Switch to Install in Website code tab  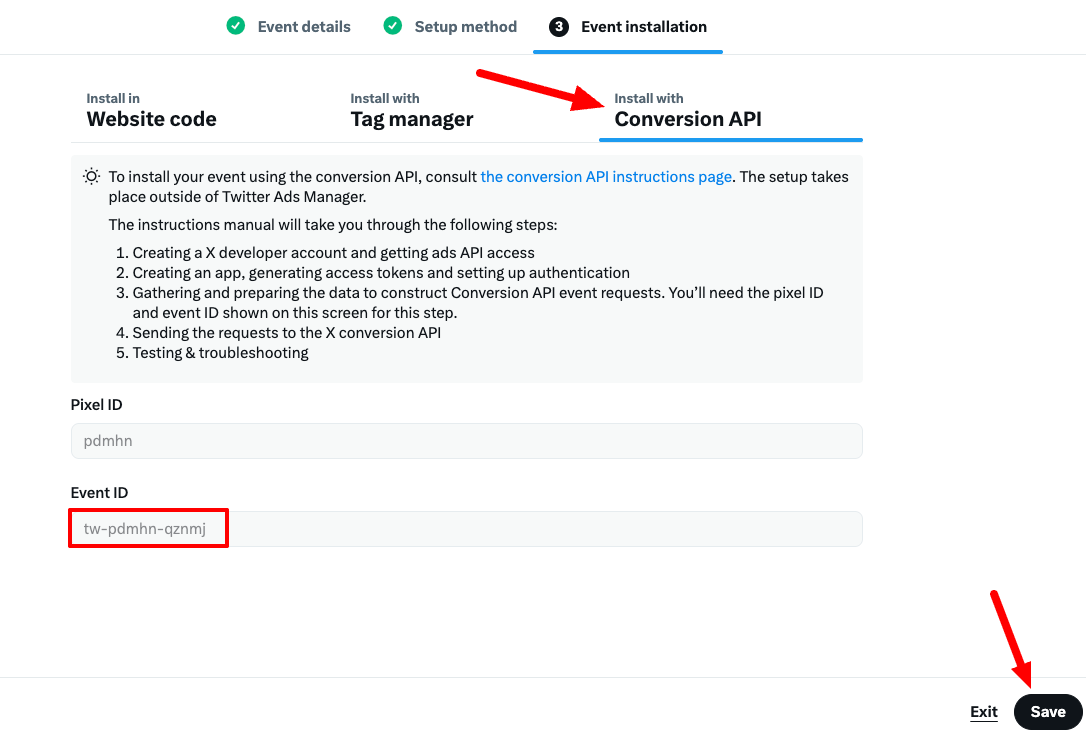151,111
